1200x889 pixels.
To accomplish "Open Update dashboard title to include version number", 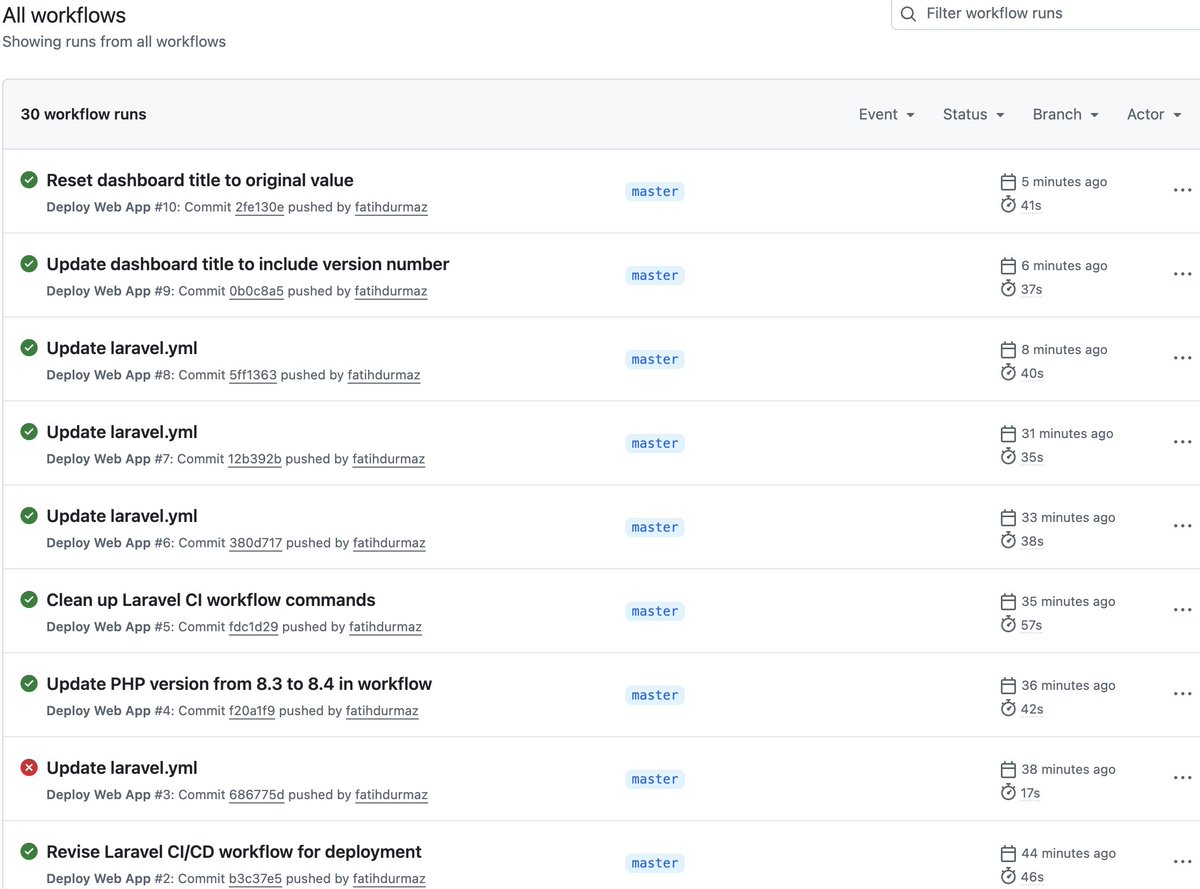I will click(x=248, y=264).
